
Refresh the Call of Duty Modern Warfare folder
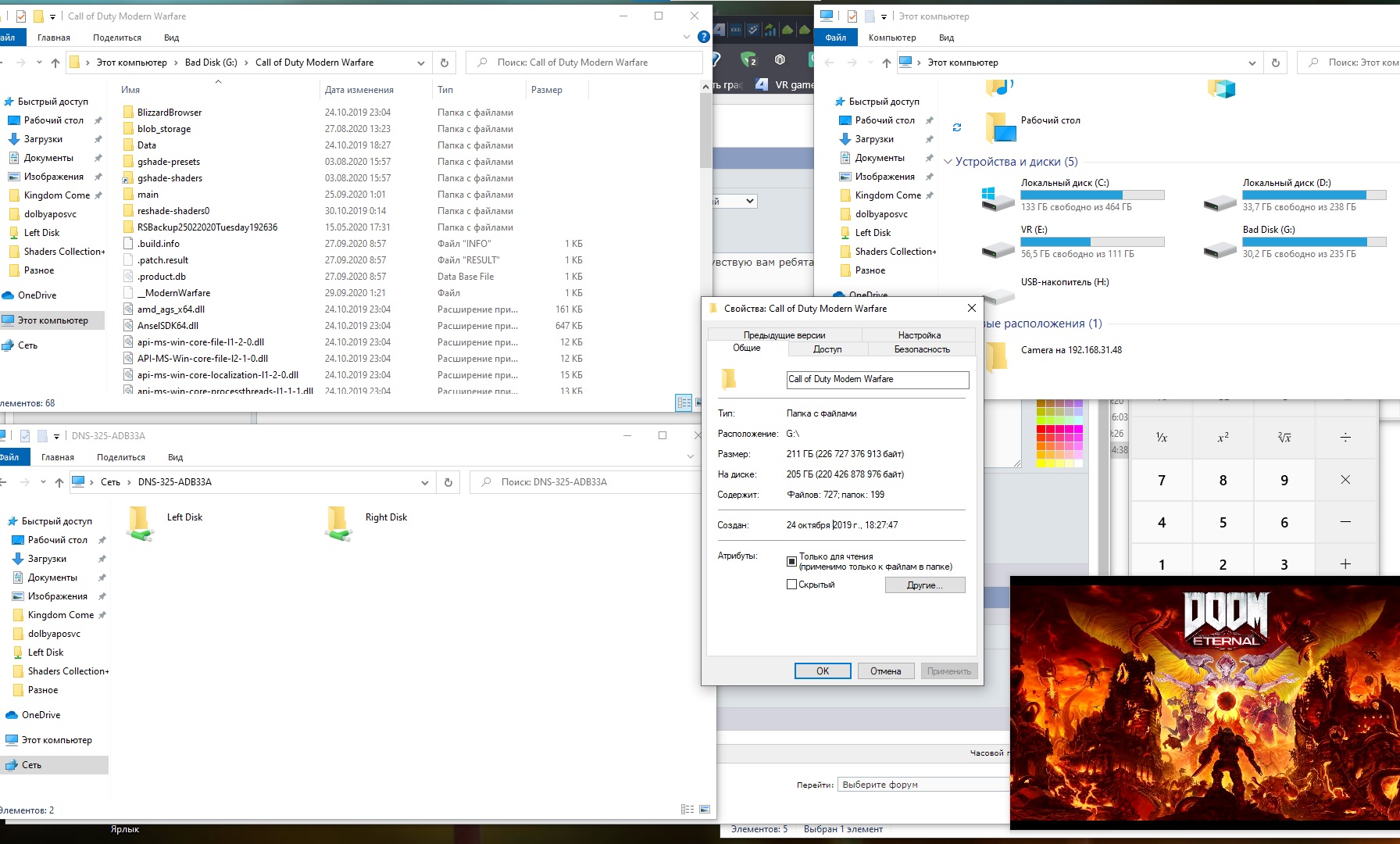point(444,63)
